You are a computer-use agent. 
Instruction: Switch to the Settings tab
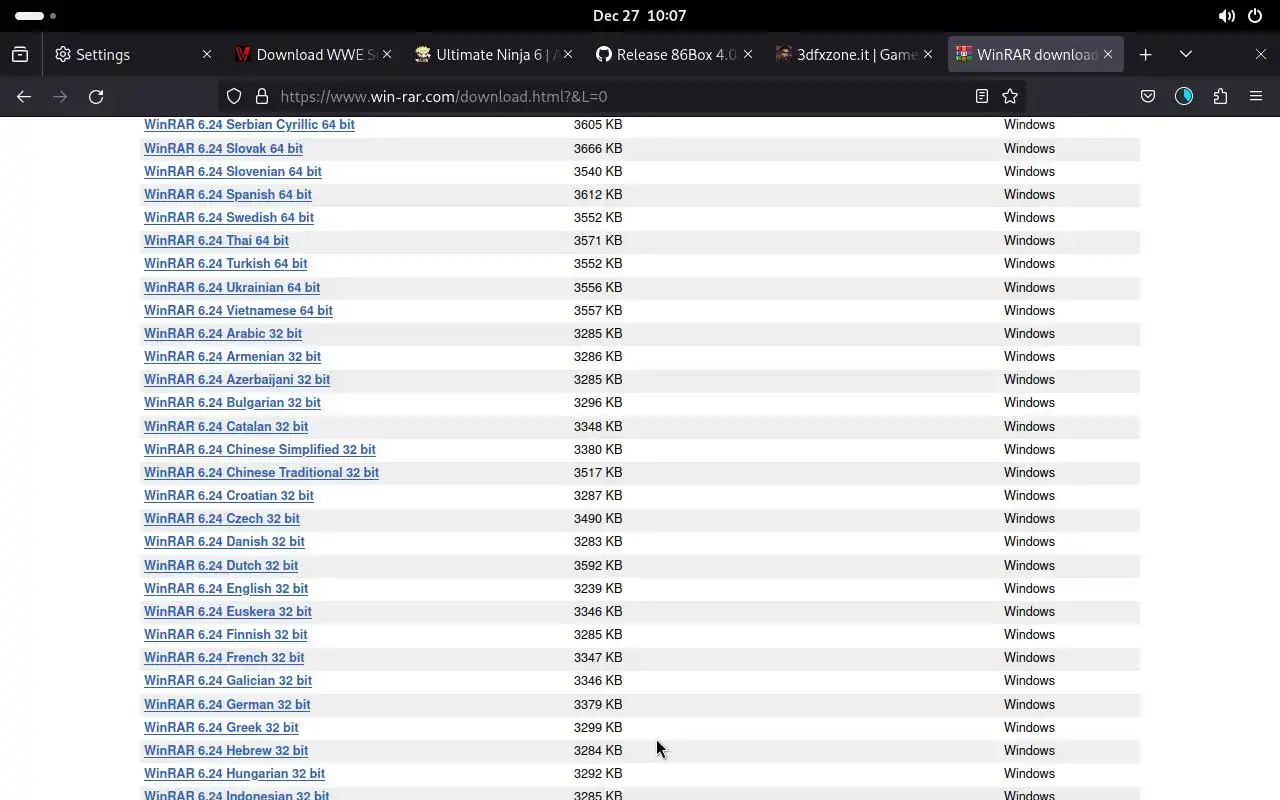[x=133, y=54]
